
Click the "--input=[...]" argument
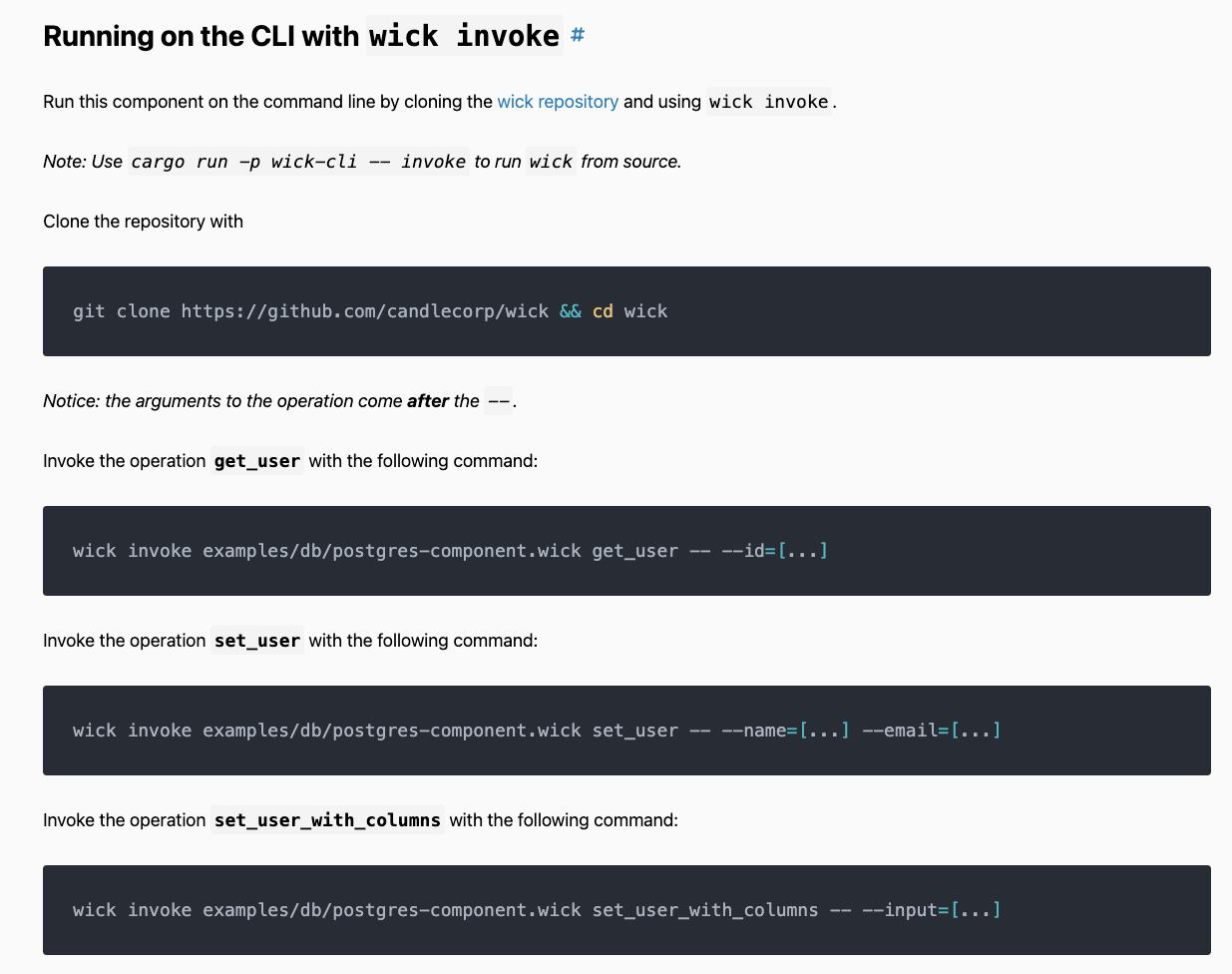tap(932, 910)
